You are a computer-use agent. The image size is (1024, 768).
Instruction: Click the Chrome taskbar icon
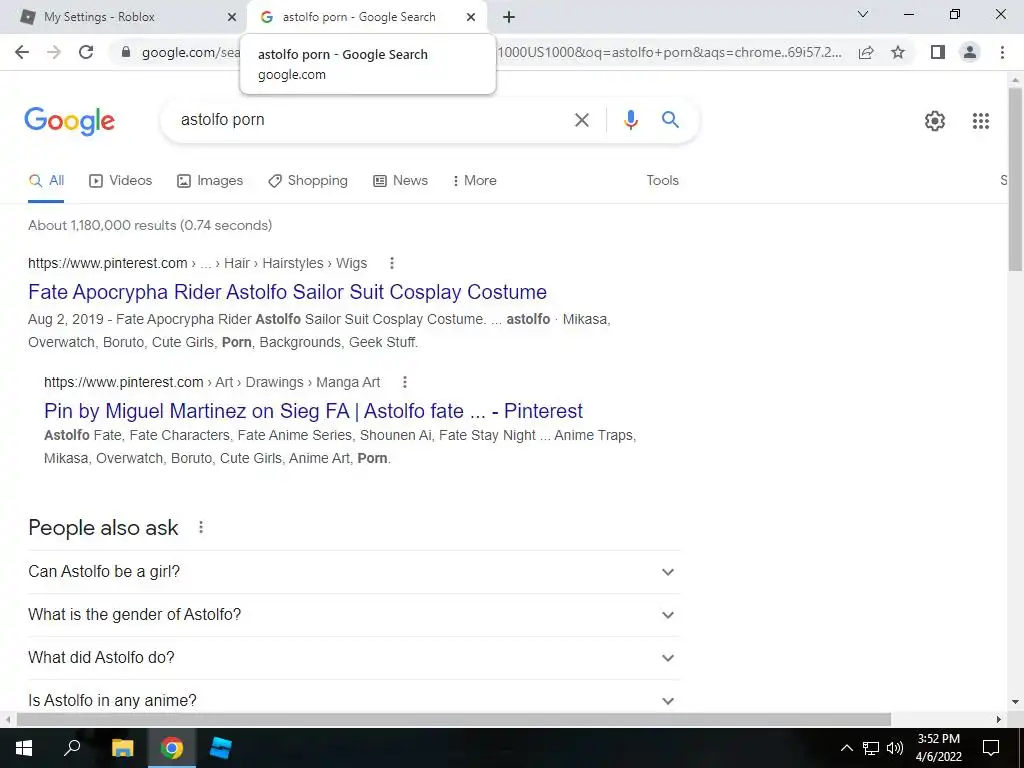coord(172,748)
